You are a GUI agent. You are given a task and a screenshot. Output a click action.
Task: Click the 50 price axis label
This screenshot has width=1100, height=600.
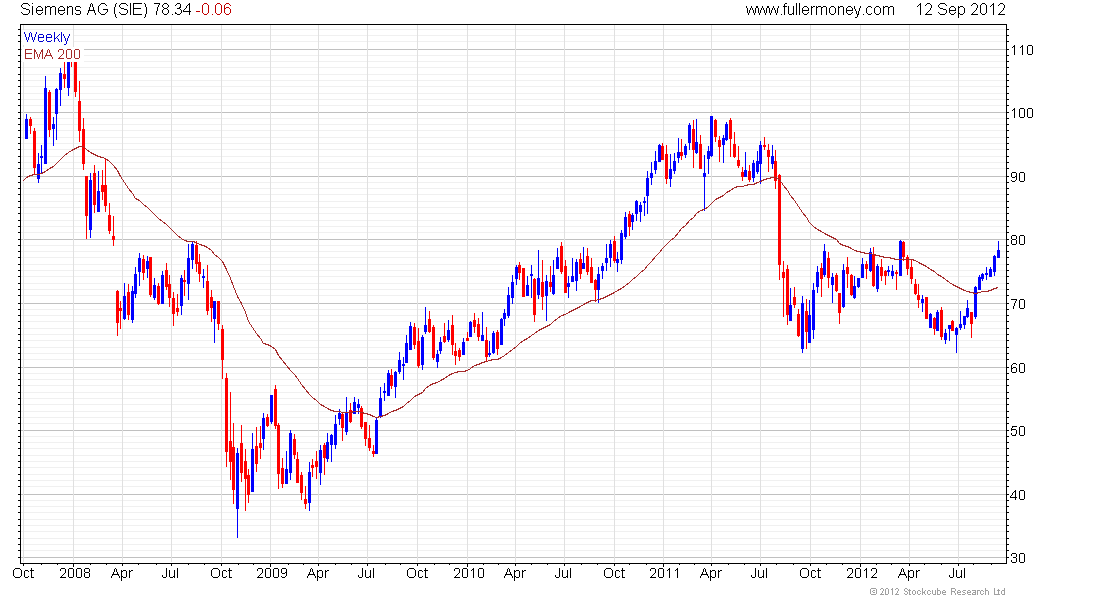pos(1018,432)
